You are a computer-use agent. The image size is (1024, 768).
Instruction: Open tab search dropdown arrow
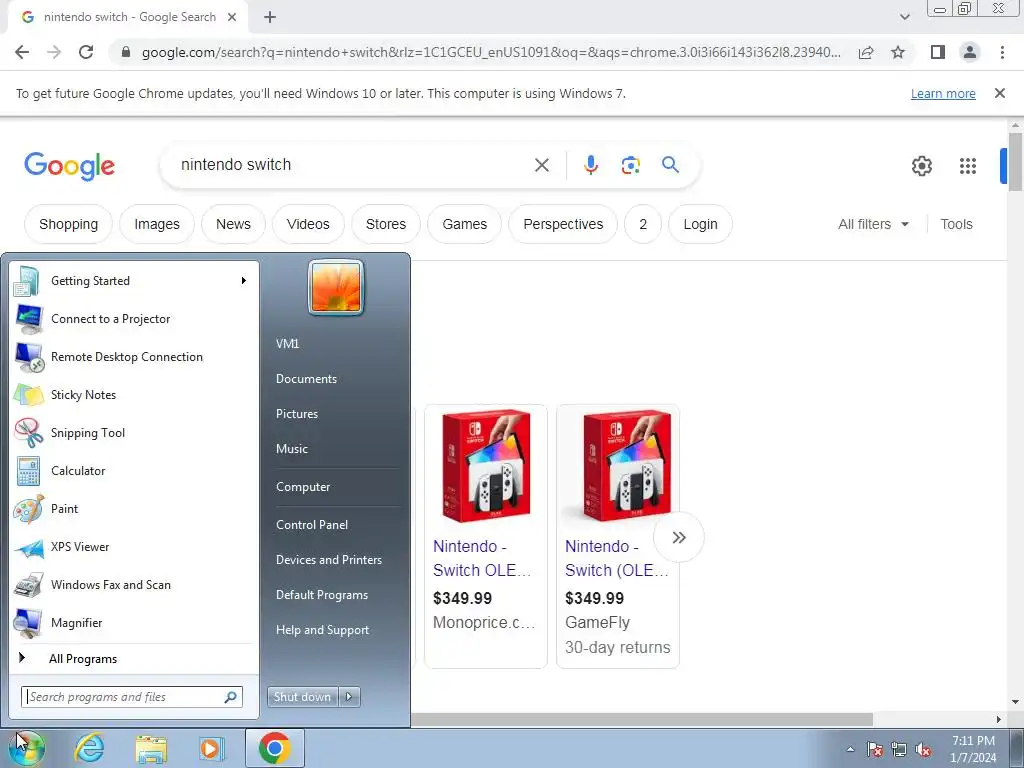coord(904,17)
